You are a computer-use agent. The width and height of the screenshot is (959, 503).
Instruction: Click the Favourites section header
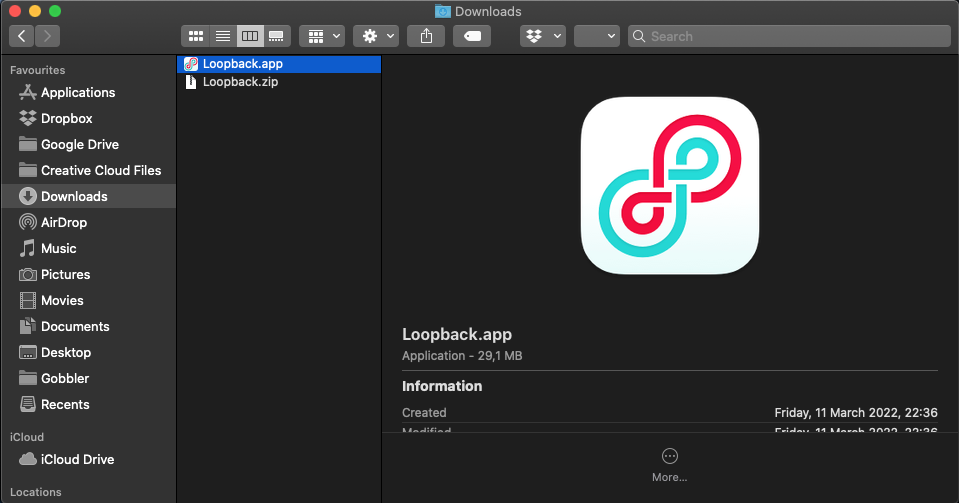click(37, 70)
